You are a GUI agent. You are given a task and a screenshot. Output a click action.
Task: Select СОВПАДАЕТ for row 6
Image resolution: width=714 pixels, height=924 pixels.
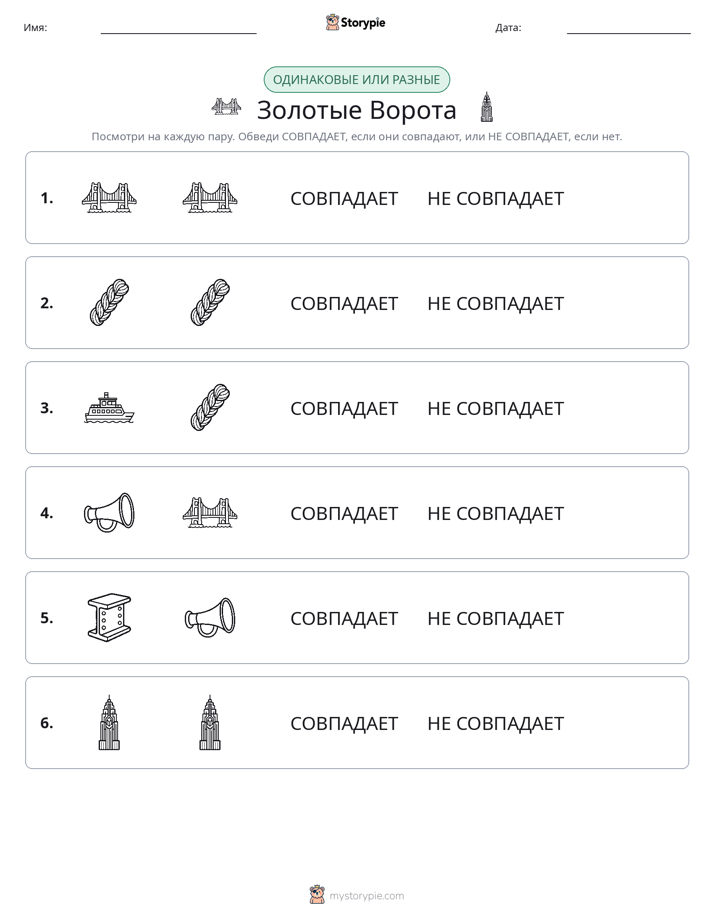pos(344,724)
